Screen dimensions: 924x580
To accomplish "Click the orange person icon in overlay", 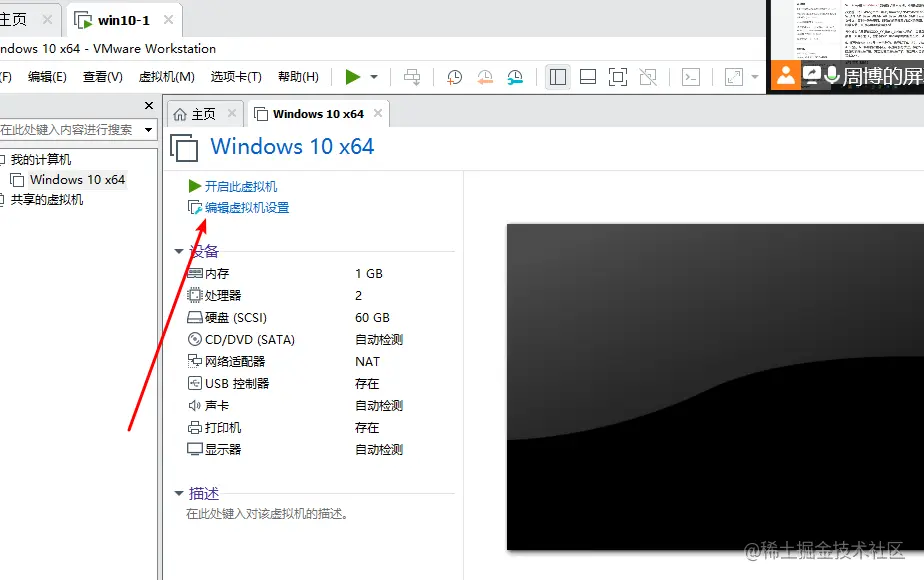I will click(x=786, y=75).
